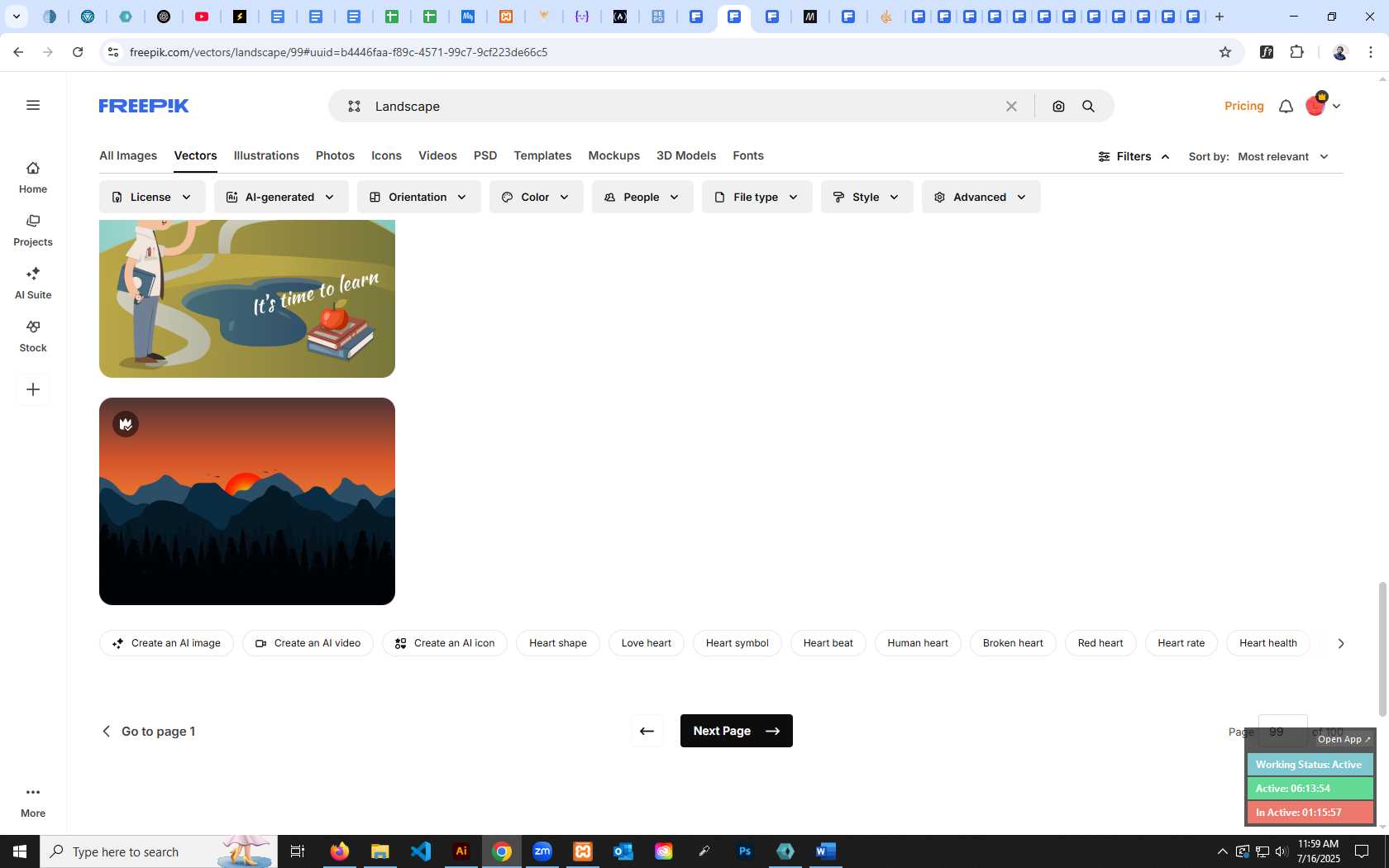Click Create an AI video button
This screenshot has width=1389, height=868.
[308, 643]
